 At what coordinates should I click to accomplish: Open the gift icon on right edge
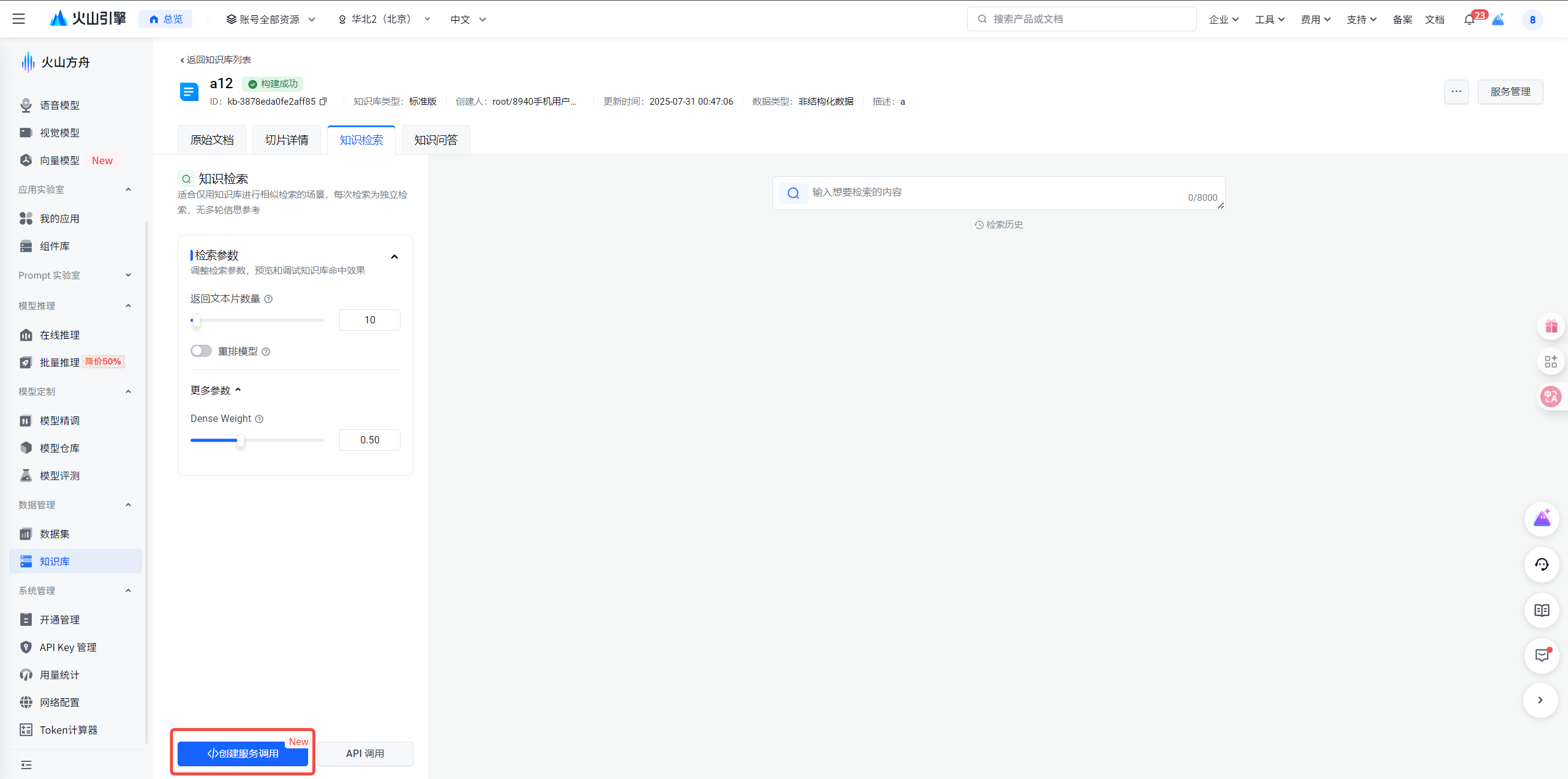(x=1551, y=326)
